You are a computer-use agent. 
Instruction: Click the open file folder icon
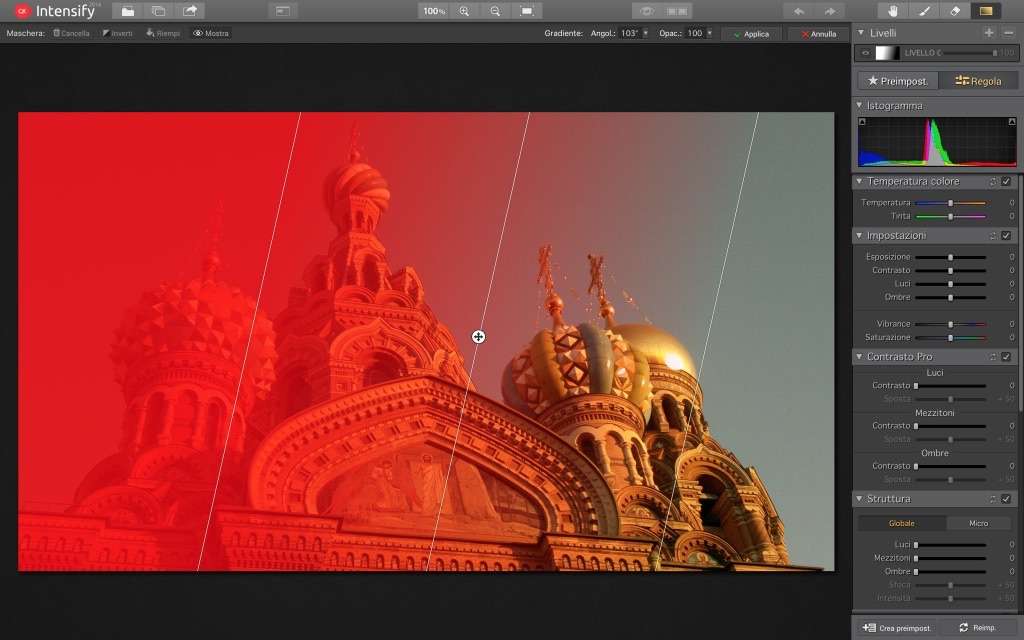point(126,11)
